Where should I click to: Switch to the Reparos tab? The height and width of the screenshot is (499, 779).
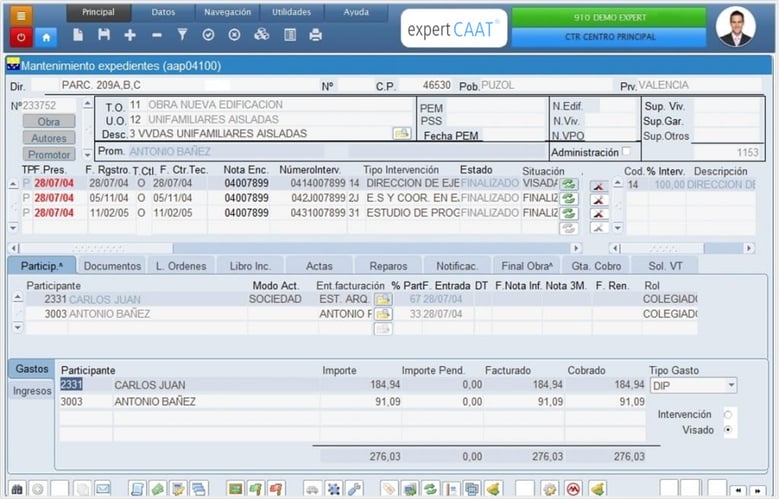pyautogui.click(x=389, y=266)
